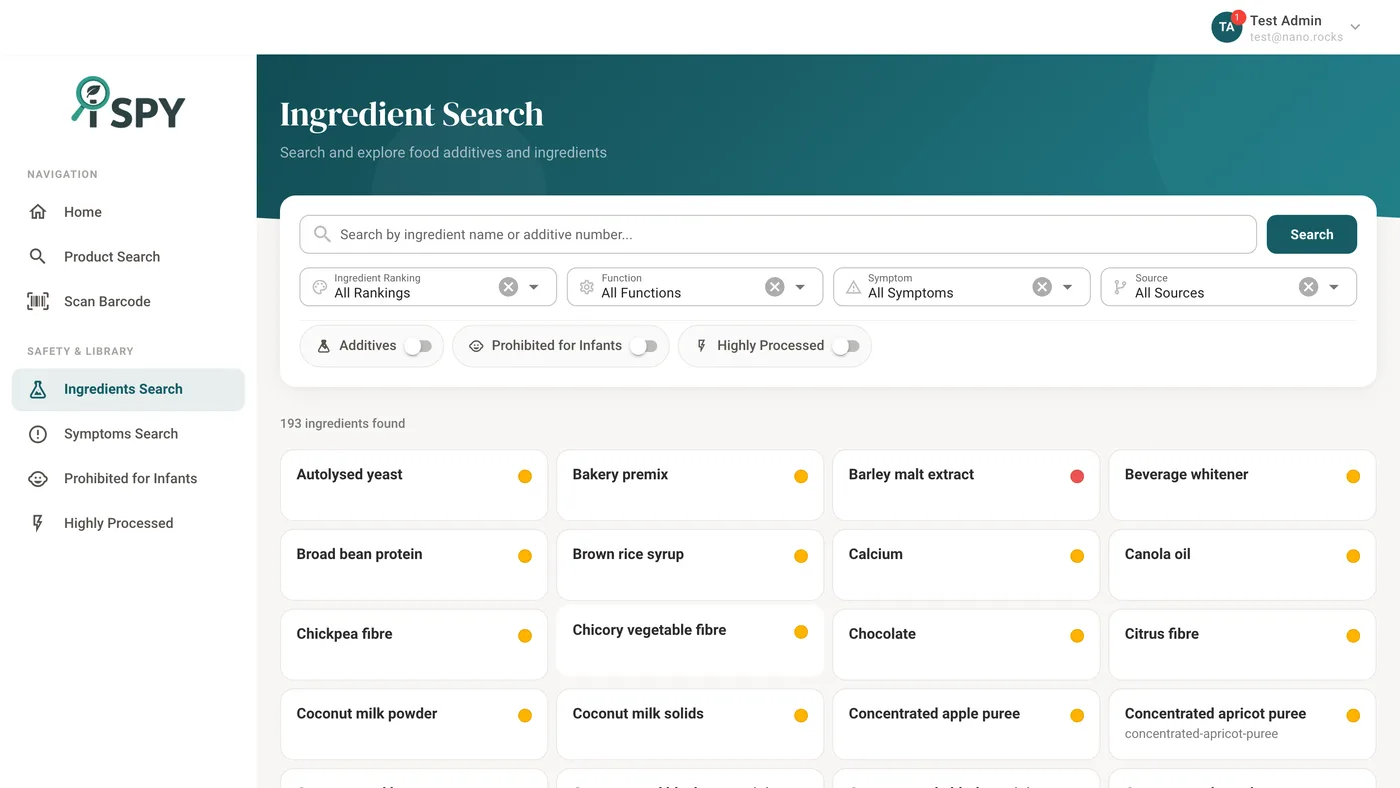This screenshot has height=788, width=1400.
Task: Select the Chicory vegetable fibre card
Action: click(690, 640)
